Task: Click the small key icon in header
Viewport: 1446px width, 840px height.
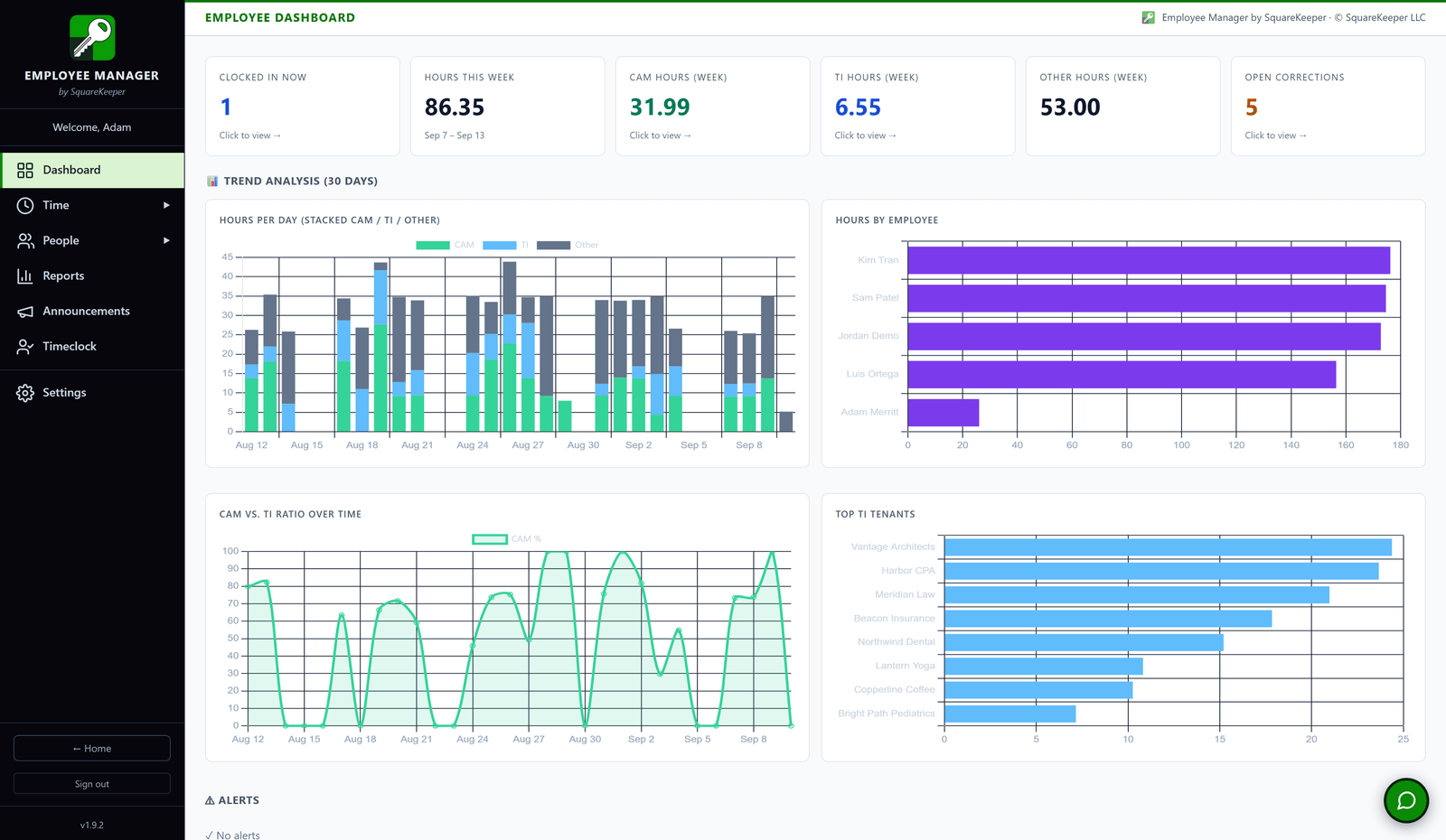Action: [x=1148, y=17]
